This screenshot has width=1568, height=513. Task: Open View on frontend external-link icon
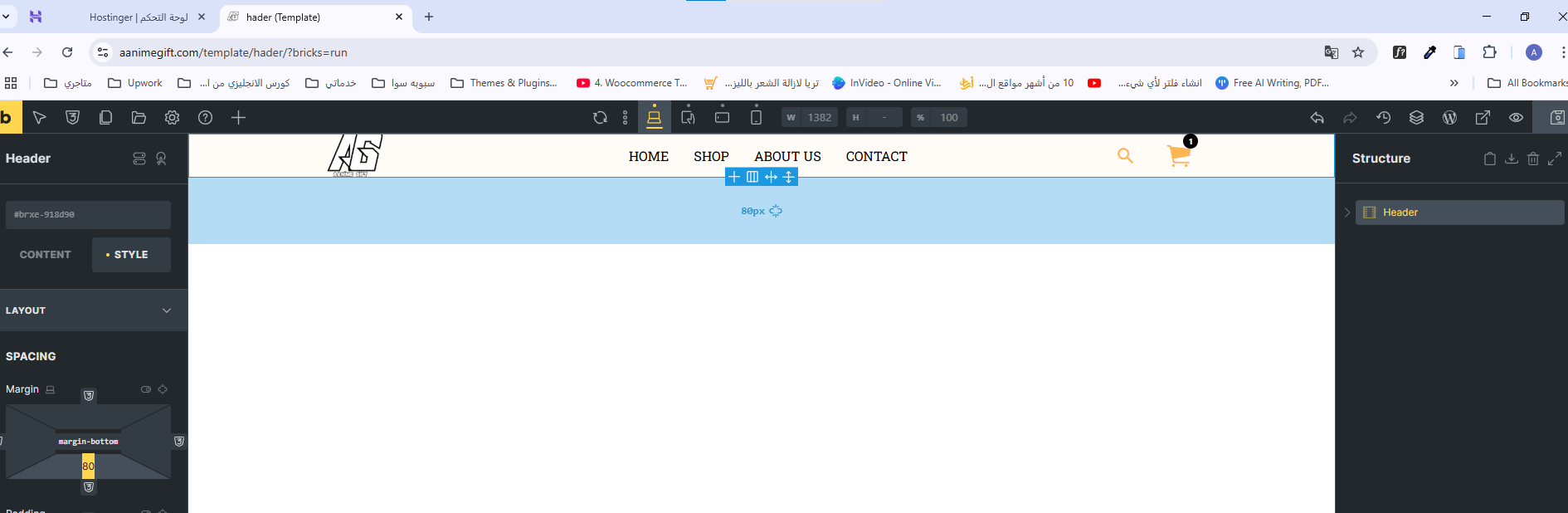coord(1483,118)
